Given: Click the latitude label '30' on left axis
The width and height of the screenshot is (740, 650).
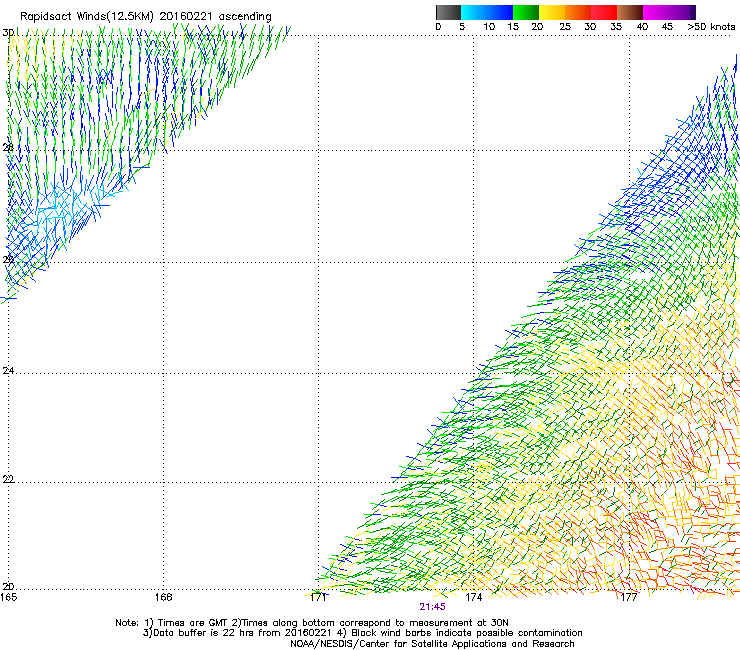Looking at the screenshot, I should pos(8,33).
